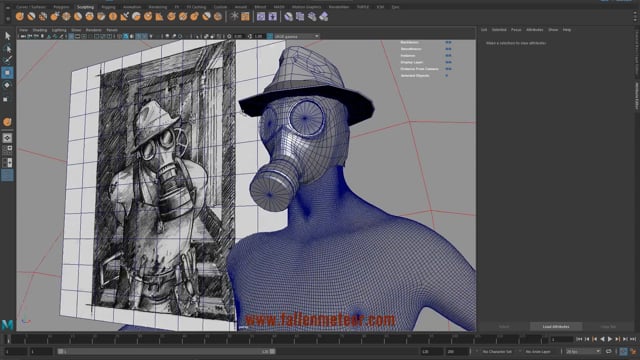This screenshot has width=640, height=360.
Task: Select the Sculpt brush on the Sculpting shelf
Action: (x=20, y=17)
